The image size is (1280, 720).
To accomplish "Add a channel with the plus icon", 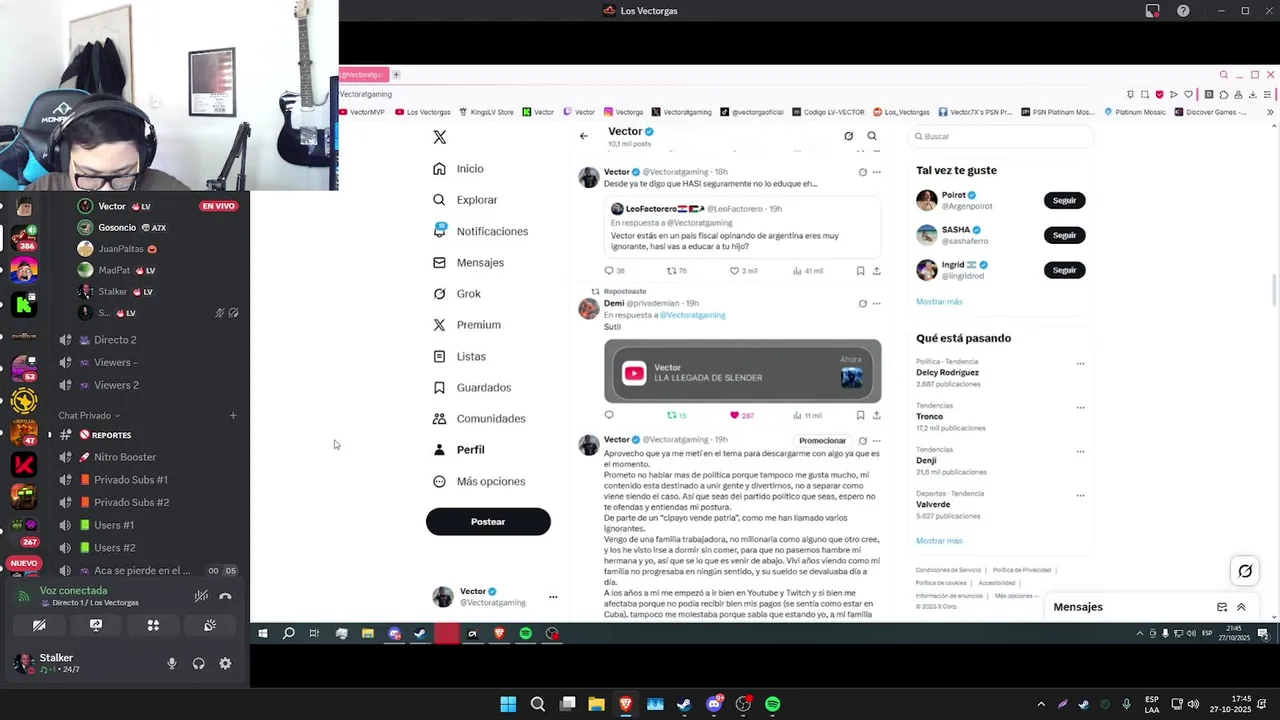I will tap(233, 416).
